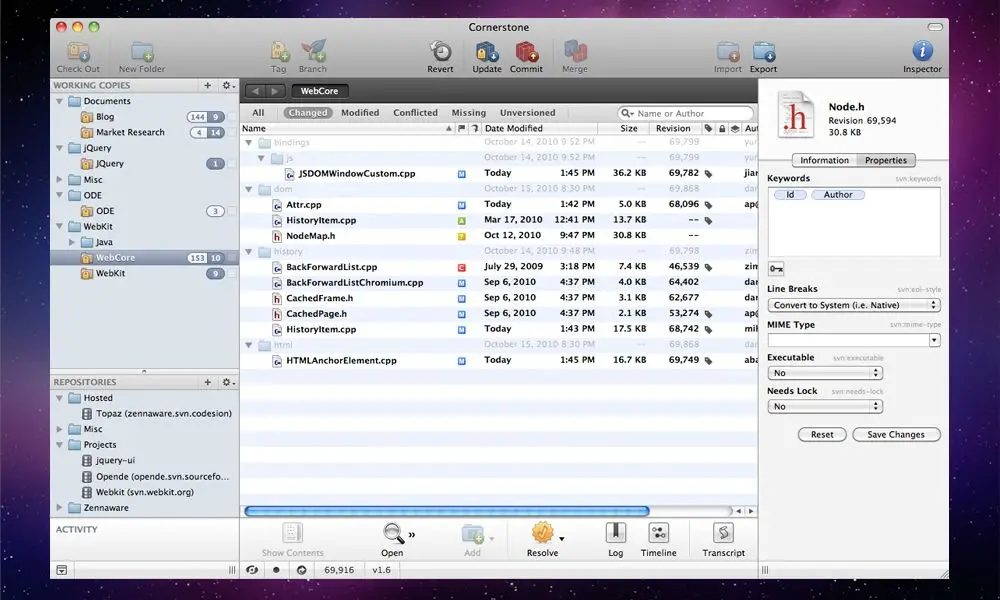
Task: Open the Line Breaks dropdown
Action: (x=854, y=305)
